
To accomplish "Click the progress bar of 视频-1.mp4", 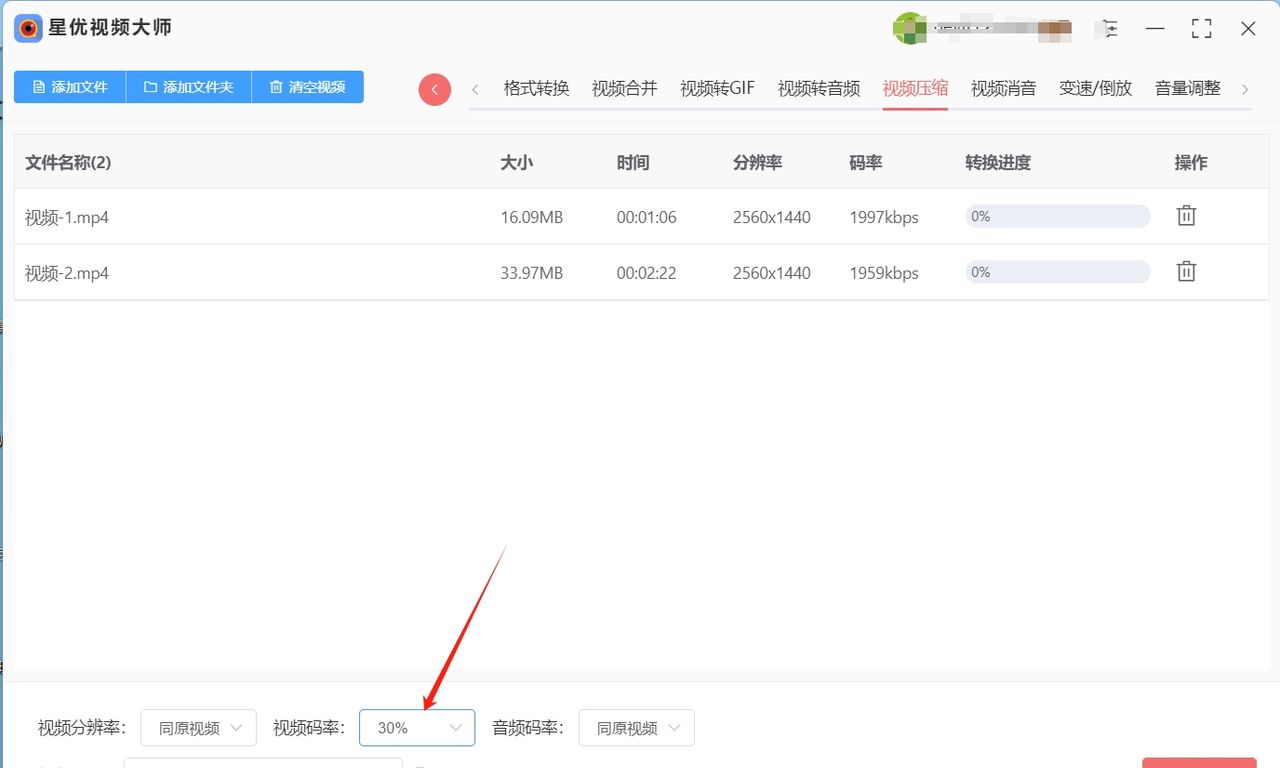I will tap(1056, 216).
